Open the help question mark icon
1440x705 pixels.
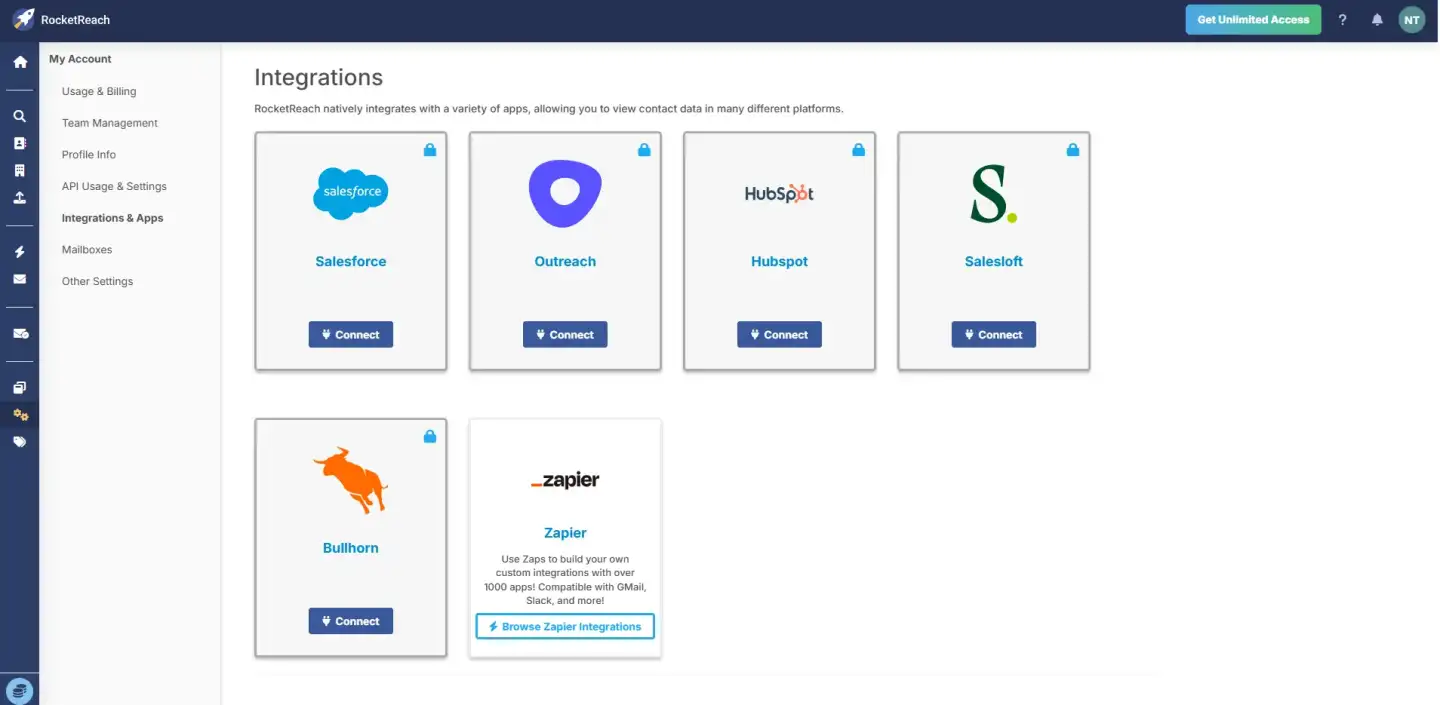[x=1343, y=20]
